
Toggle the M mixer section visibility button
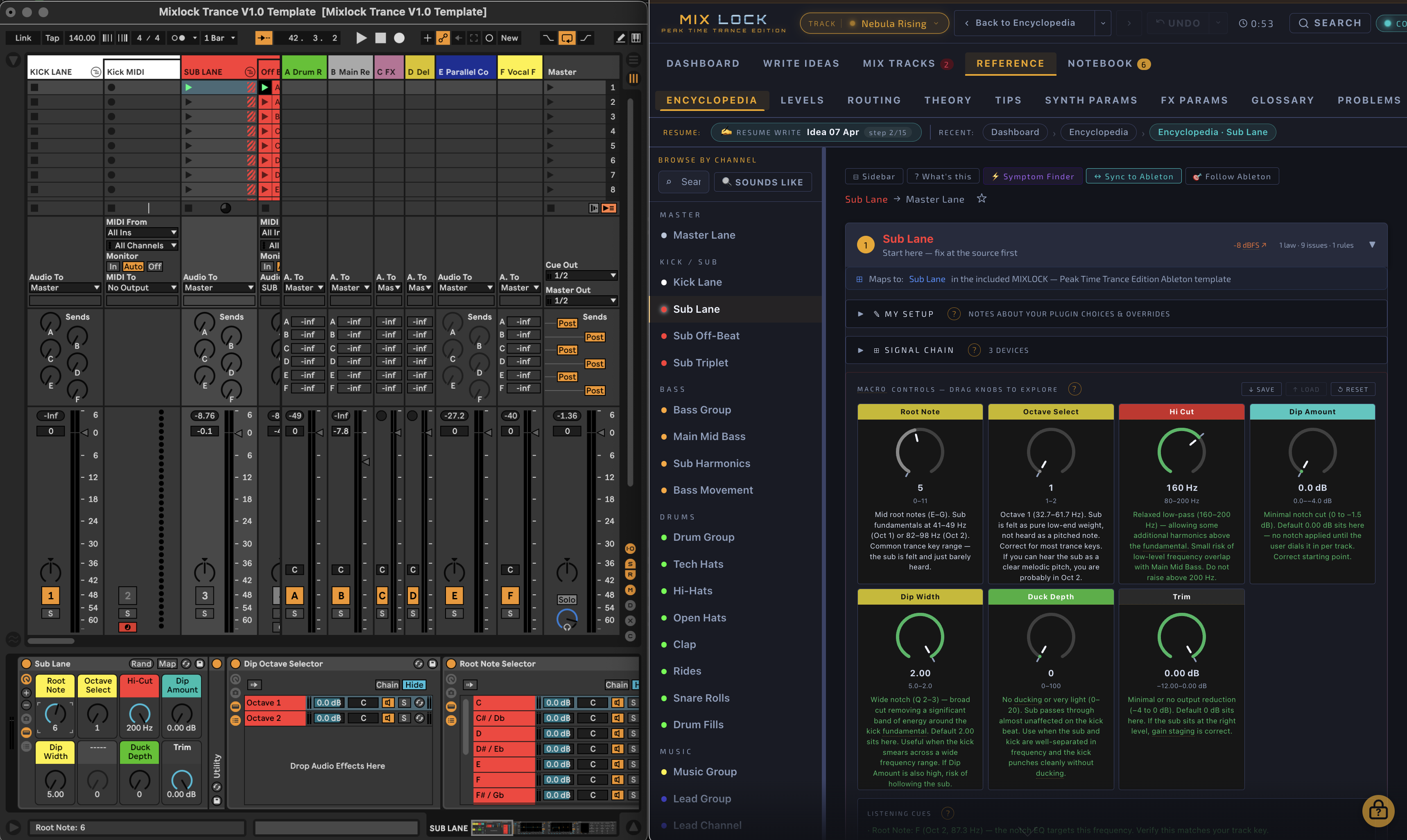(630, 590)
